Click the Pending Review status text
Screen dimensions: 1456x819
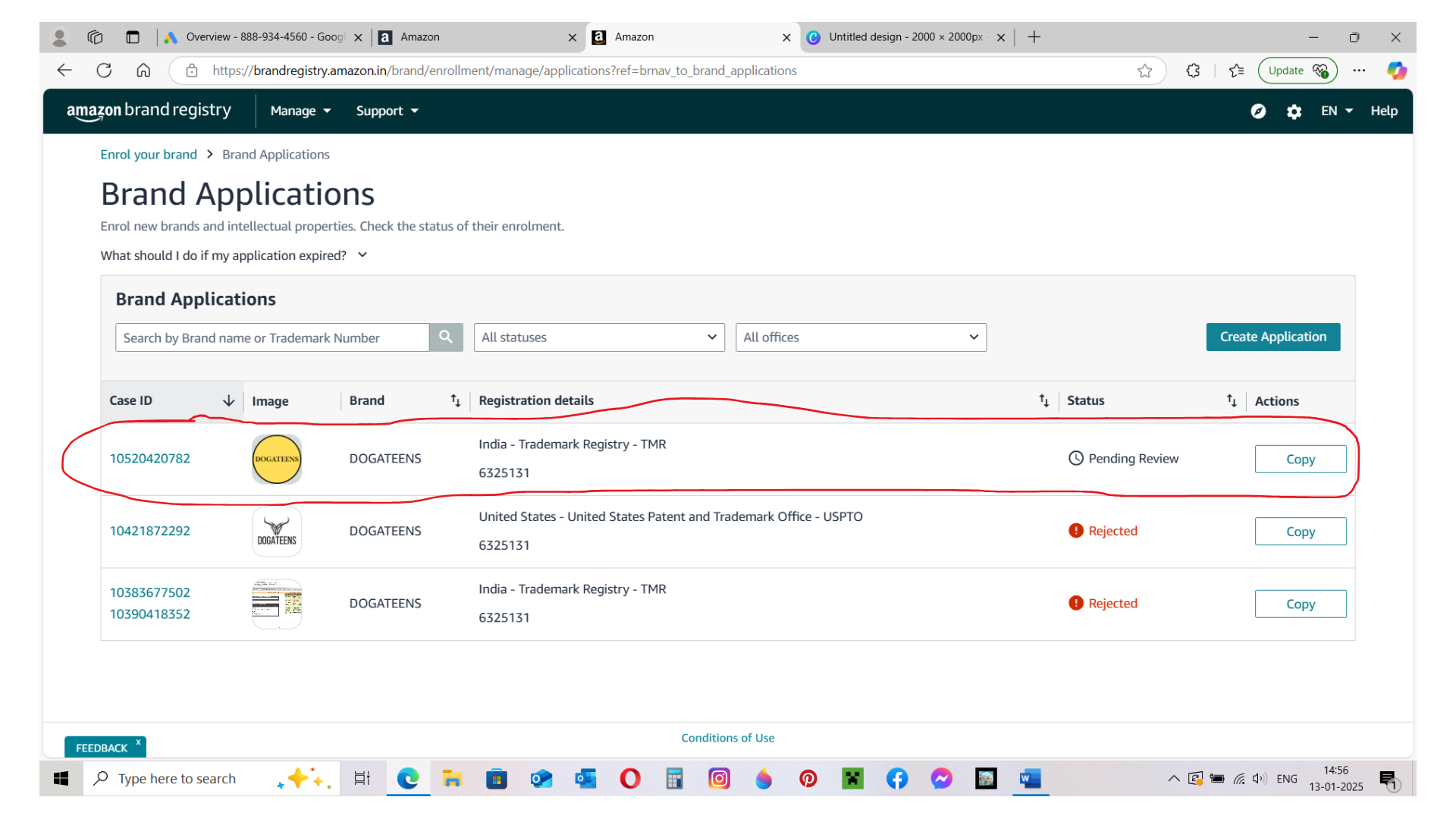[x=1133, y=458]
